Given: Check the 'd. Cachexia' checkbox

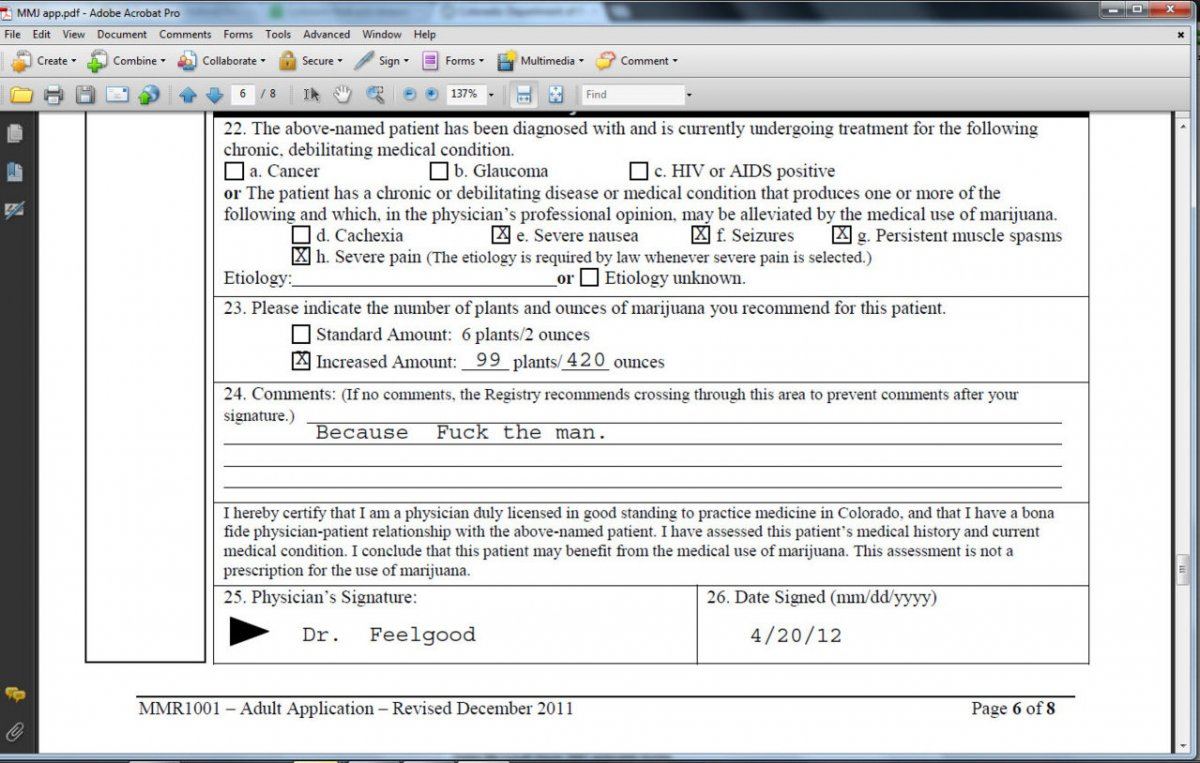Looking at the screenshot, I should click(300, 235).
